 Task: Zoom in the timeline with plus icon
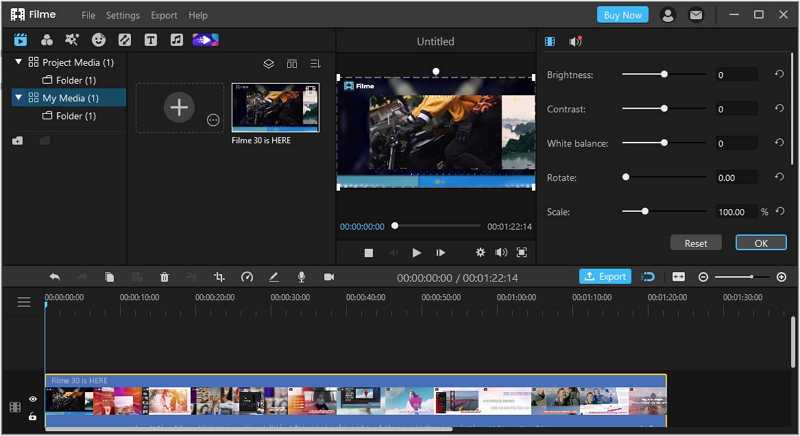click(x=781, y=277)
